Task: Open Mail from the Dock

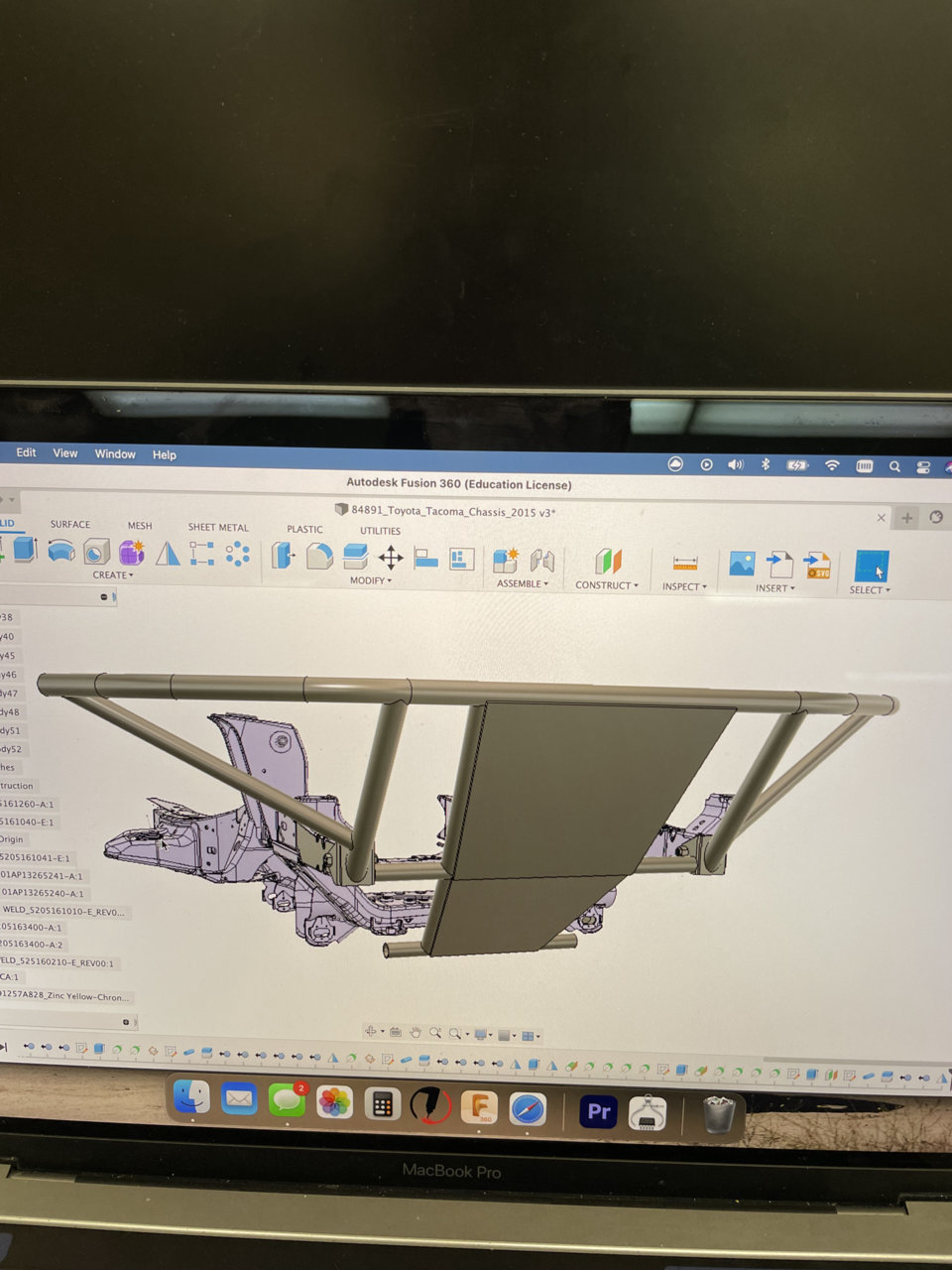Action: click(x=239, y=1098)
